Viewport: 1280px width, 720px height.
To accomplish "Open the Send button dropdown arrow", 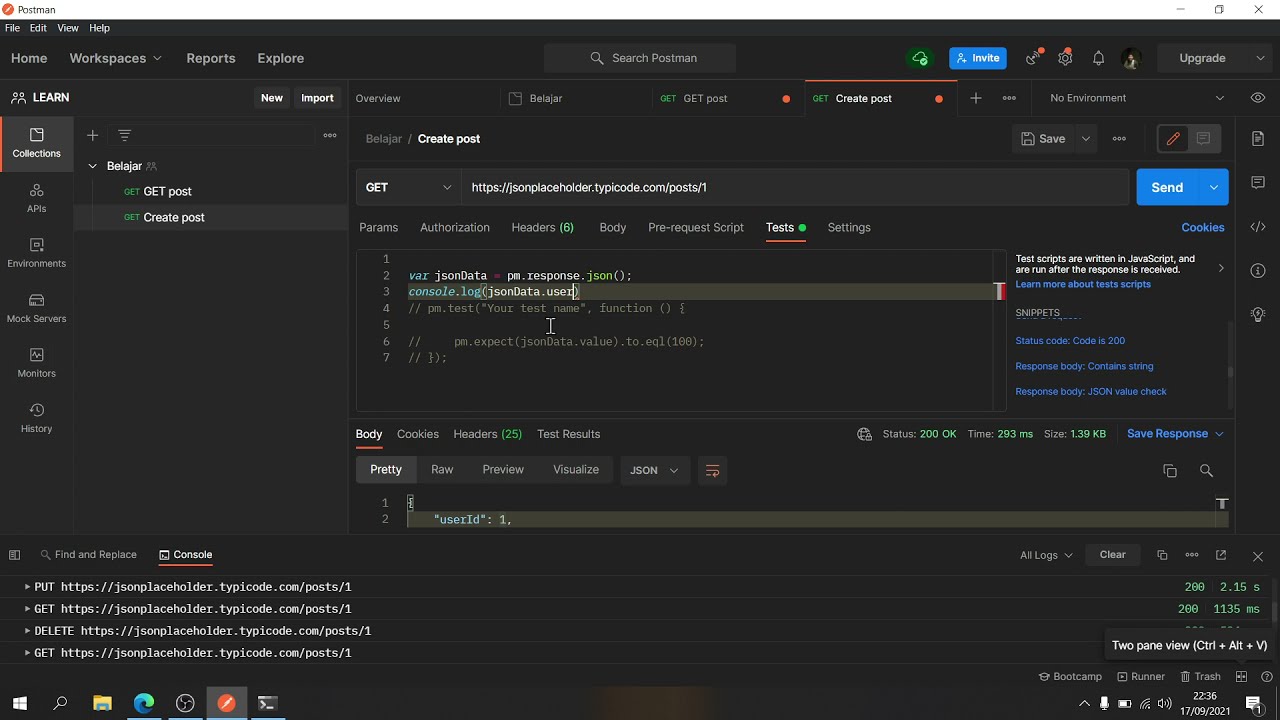I will pyautogui.click(x=1213, y=187).
